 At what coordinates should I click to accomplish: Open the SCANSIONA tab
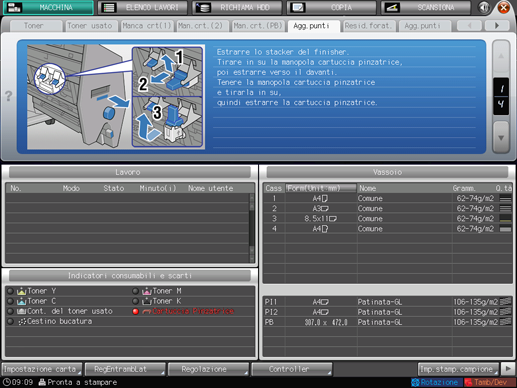point(426,7)
